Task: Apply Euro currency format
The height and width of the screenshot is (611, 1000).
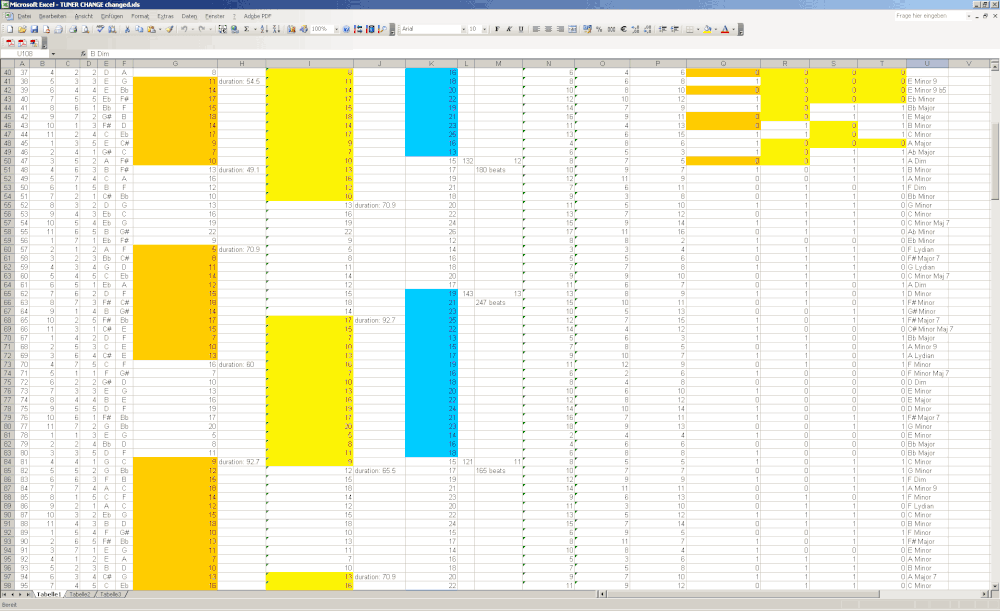Action: [623, 29]
